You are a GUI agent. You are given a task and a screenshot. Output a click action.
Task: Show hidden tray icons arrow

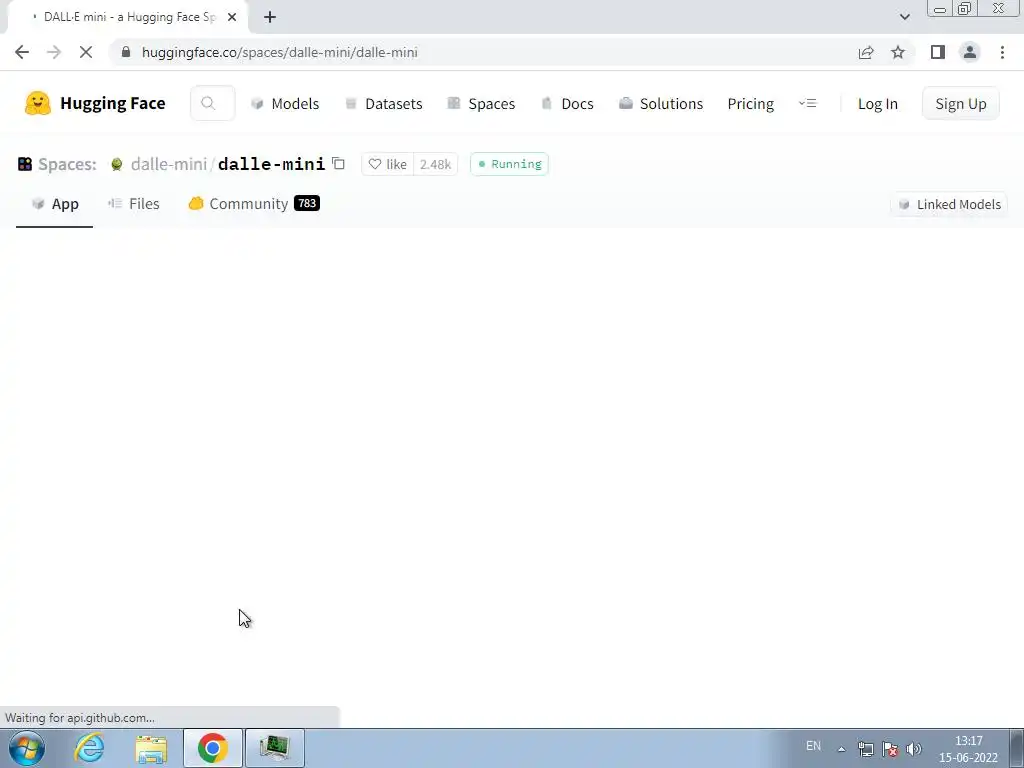(x=842, y=749)
